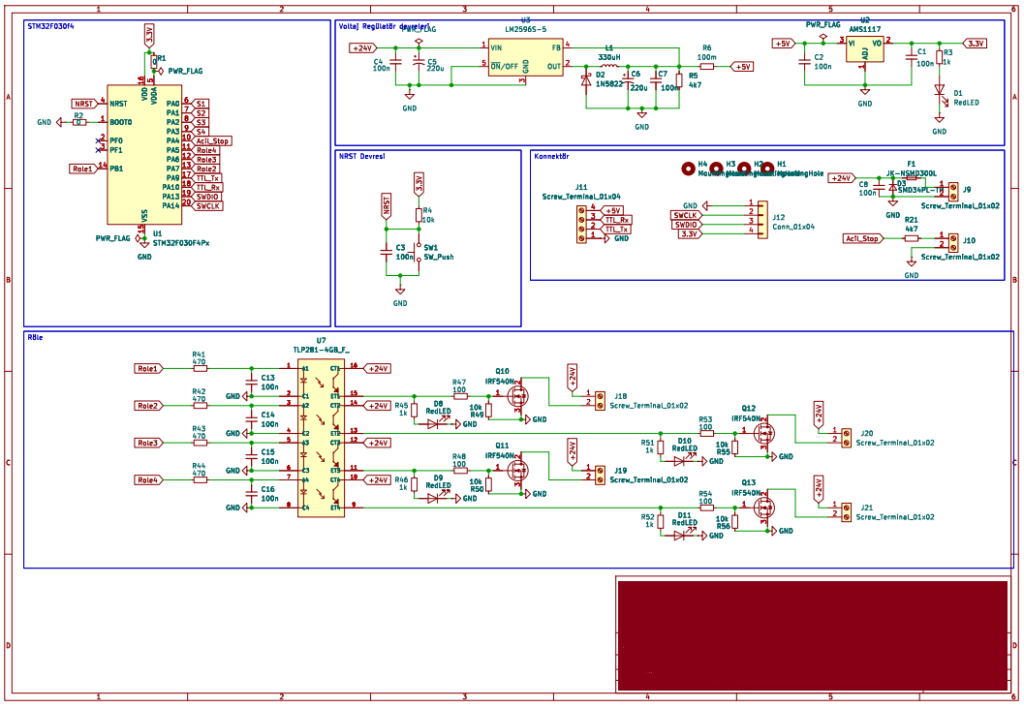
Task: Click the Role1 label on the optocoupler input
Action: click(147, 368)
